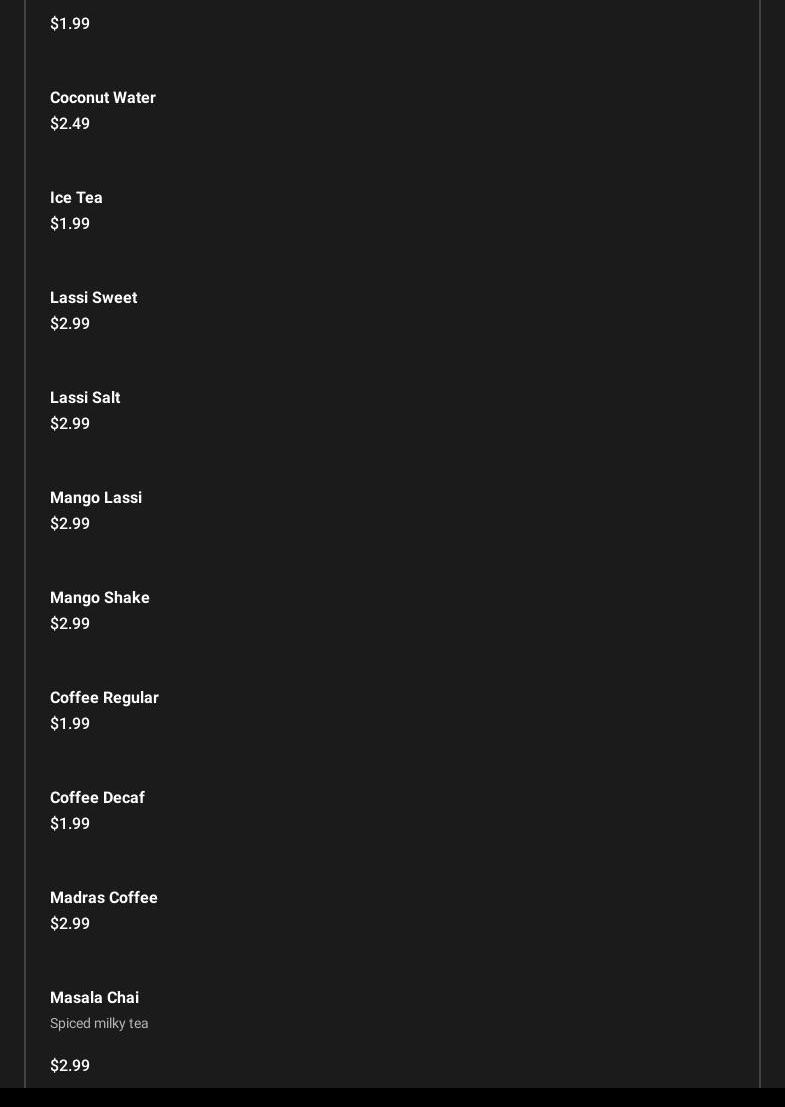
Task: Open the Mango Lassi item
Action: 96,498
